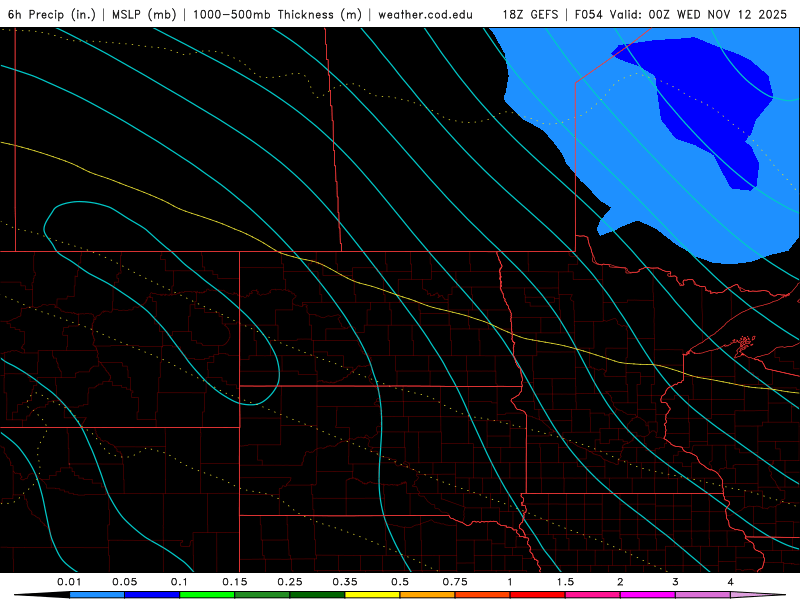Select the orange 0.5–0.75 colorbar segment
800x600 pixels.
[x=428, y=595]
